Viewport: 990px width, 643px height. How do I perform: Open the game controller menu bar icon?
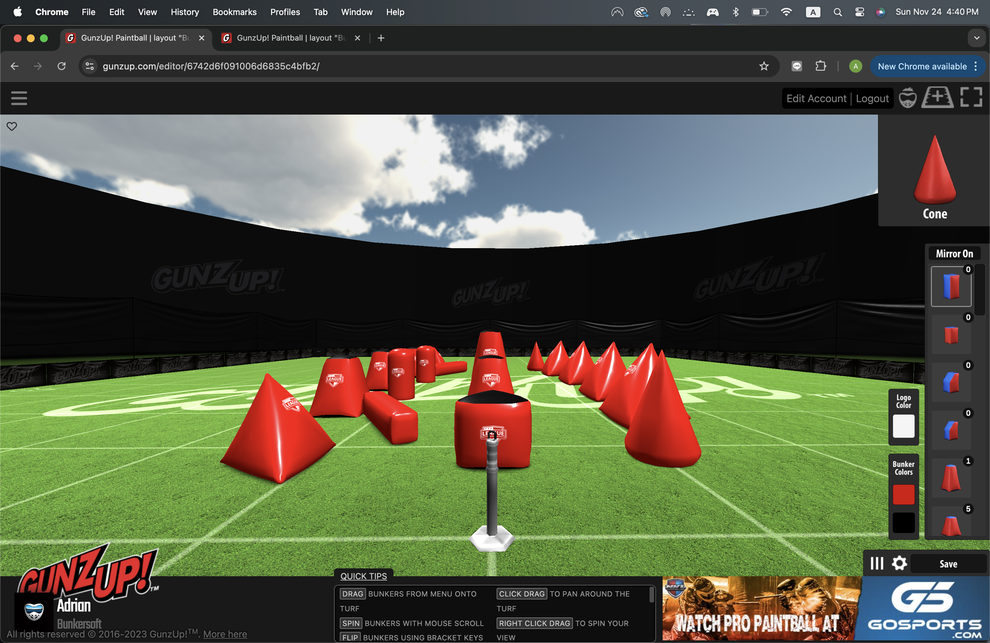pyautogui.click(x=712, y=12)
